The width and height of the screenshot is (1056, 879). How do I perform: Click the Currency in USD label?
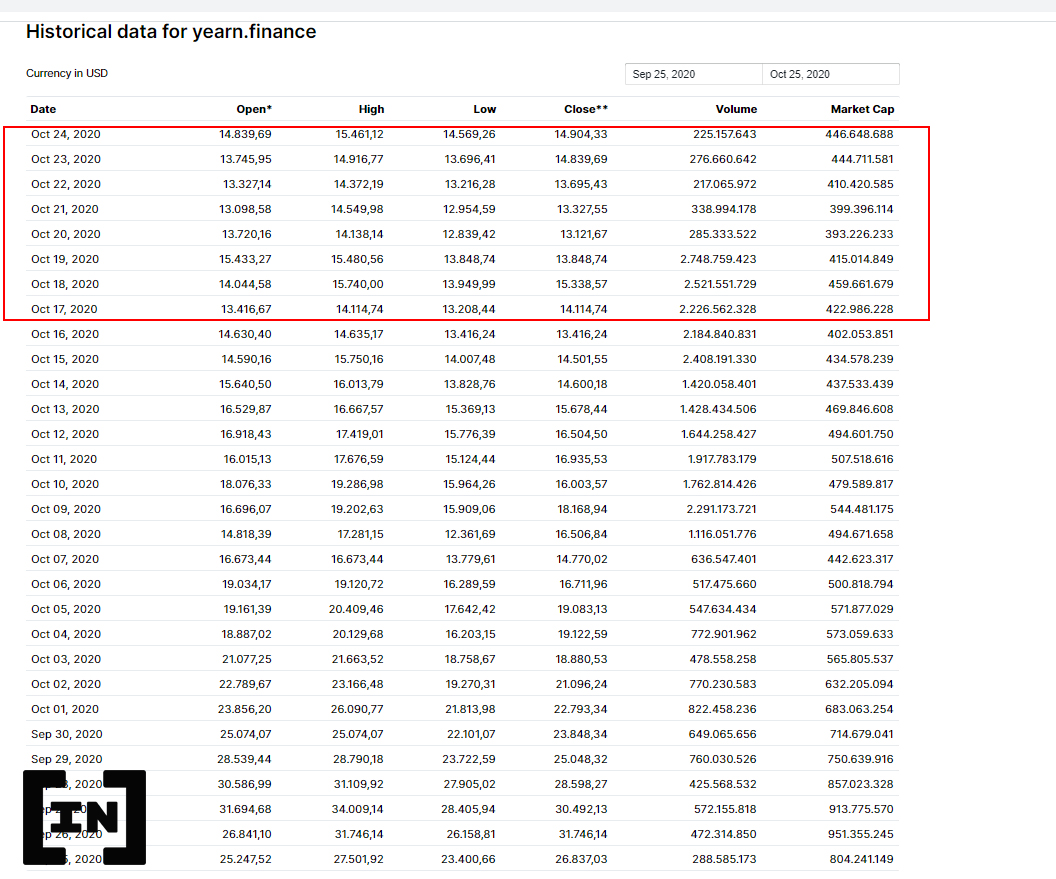(x=67, y=73)
